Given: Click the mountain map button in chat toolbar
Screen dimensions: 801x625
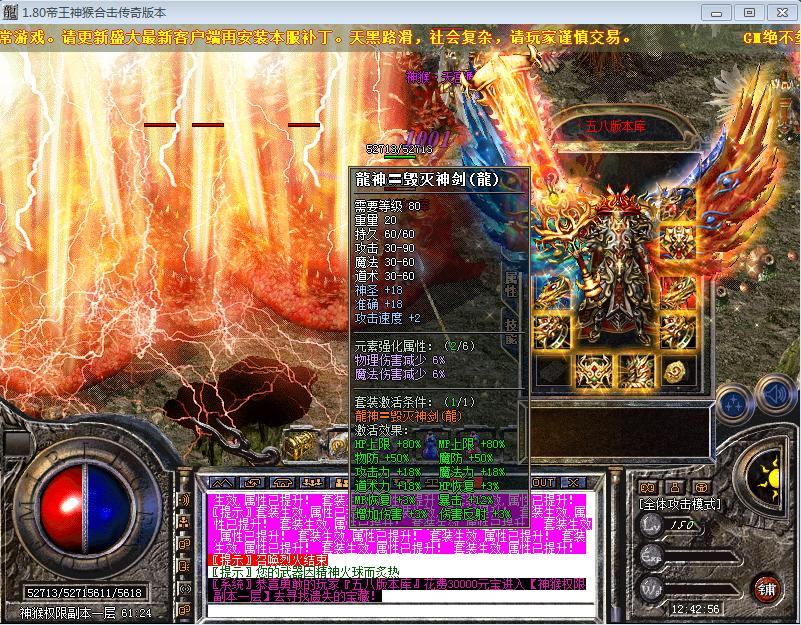Looking at the screenshot, I should click(x=222, y=483).
